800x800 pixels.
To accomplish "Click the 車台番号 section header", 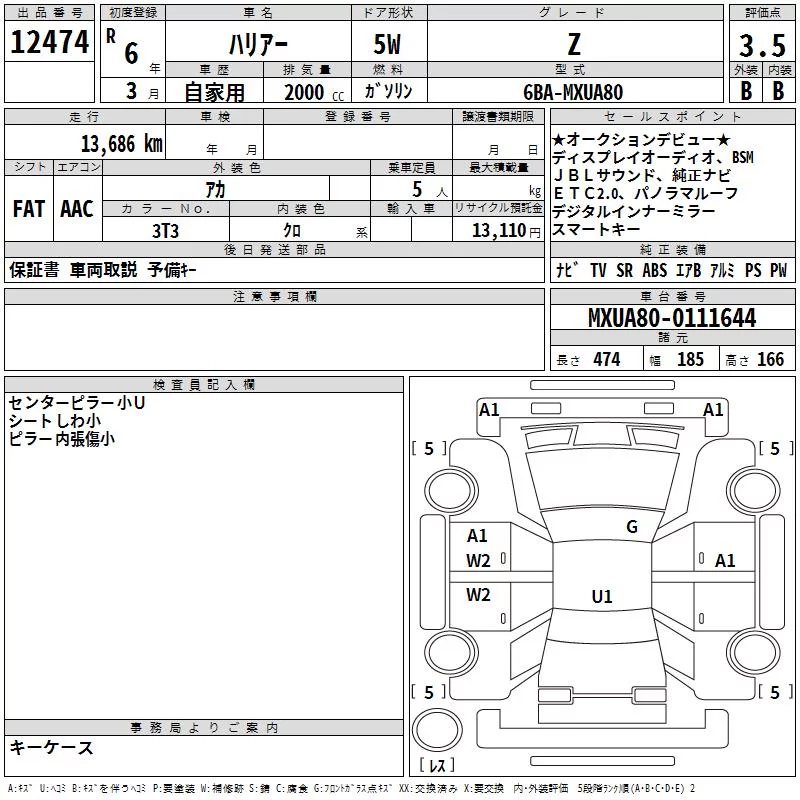I will click(x=672, y=296).
